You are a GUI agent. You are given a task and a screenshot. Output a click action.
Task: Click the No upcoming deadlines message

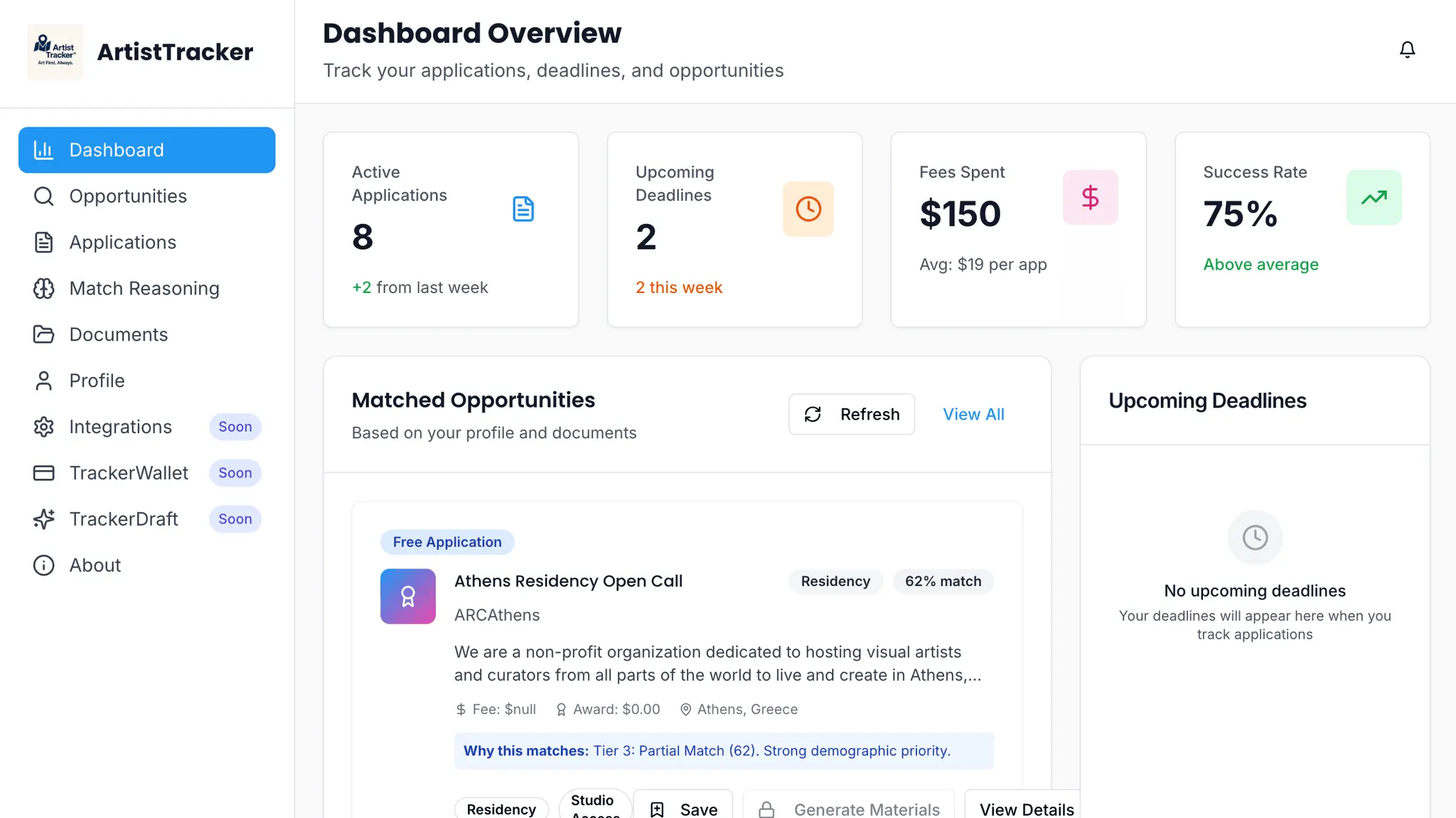1255,591
